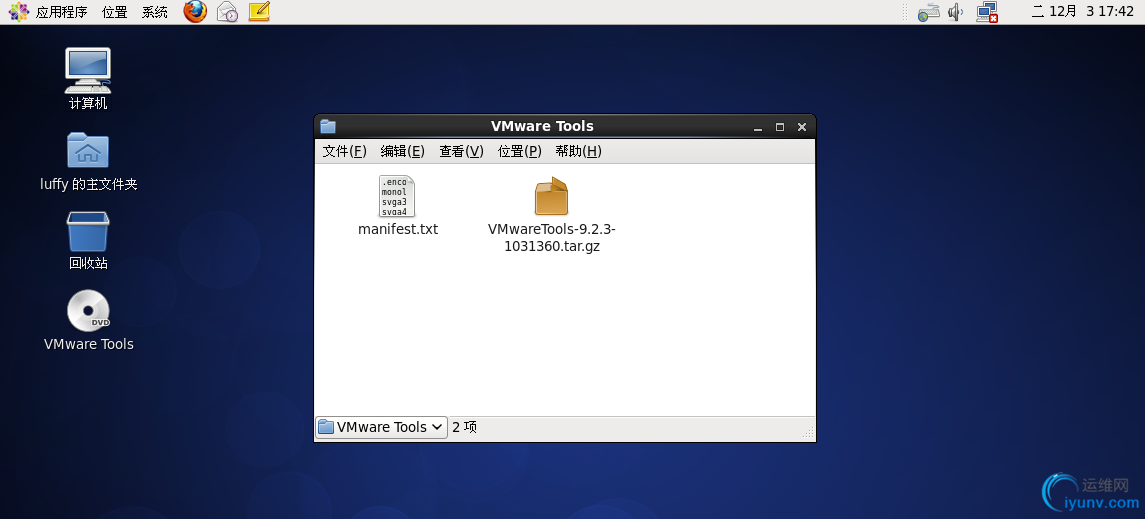Select the 回收站 trash icon
The height and width of the screenshot is (519, 1145).
(88, 241)
